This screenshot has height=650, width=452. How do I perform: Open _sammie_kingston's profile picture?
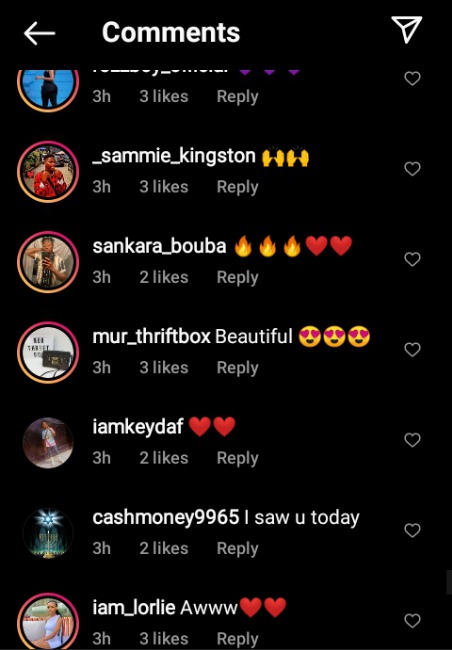tap(48, 172)
